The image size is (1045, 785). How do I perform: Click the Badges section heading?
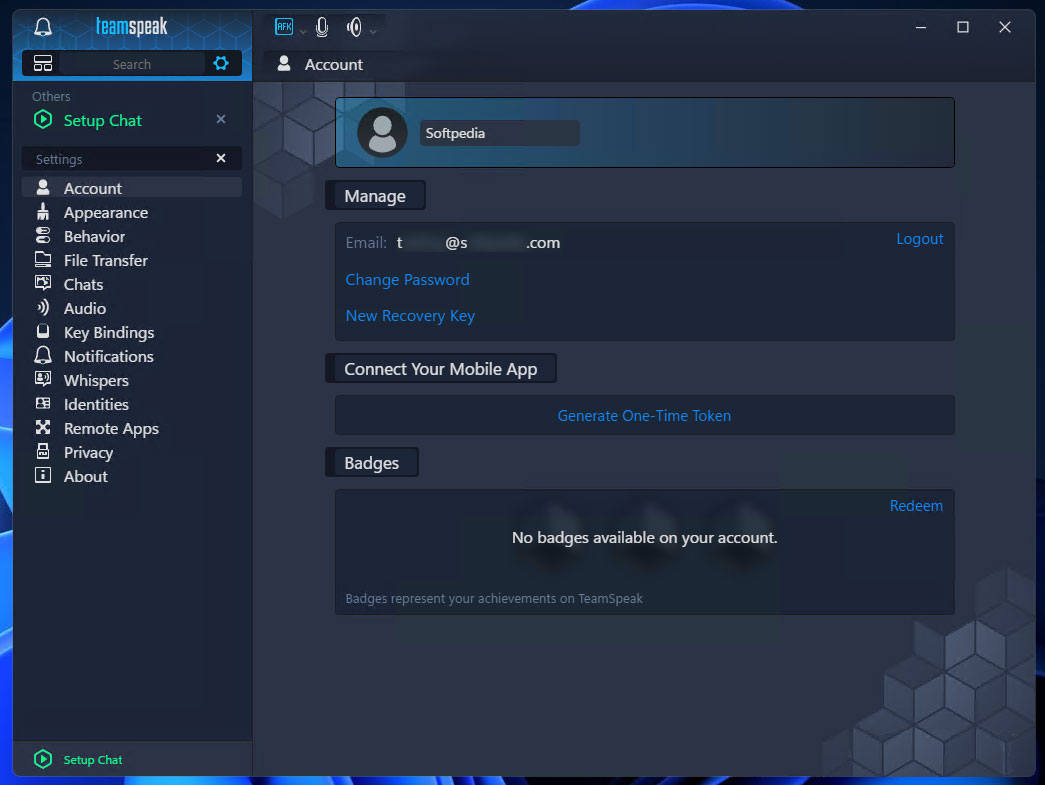coord(372,463)
